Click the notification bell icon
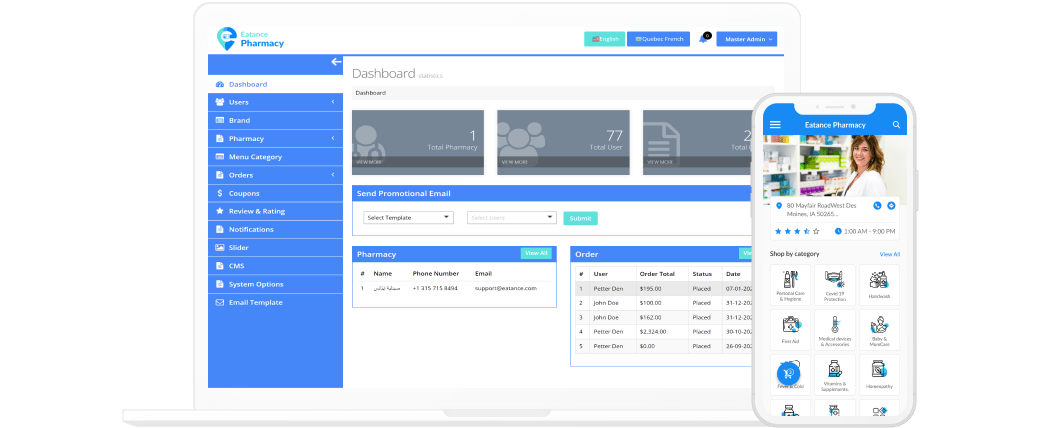Viewport: 1039px width, 428px height. pos(703,39)
